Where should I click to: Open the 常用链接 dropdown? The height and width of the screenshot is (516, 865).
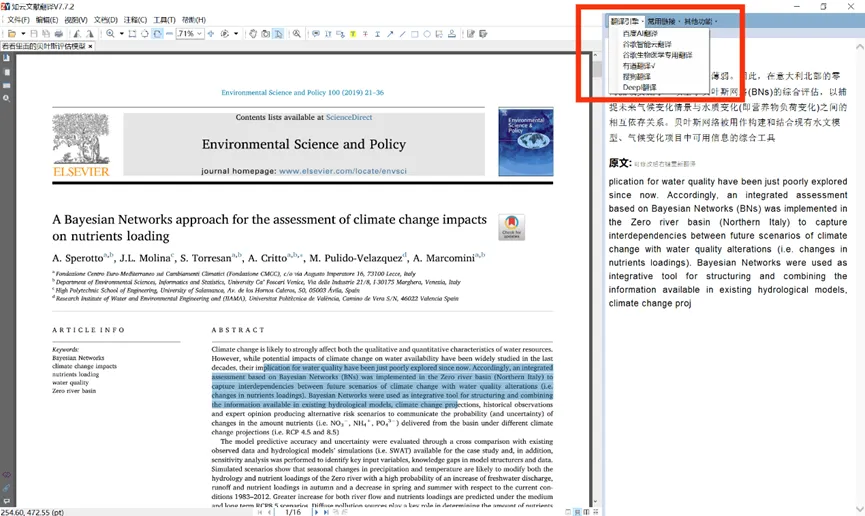click(663, 22)
